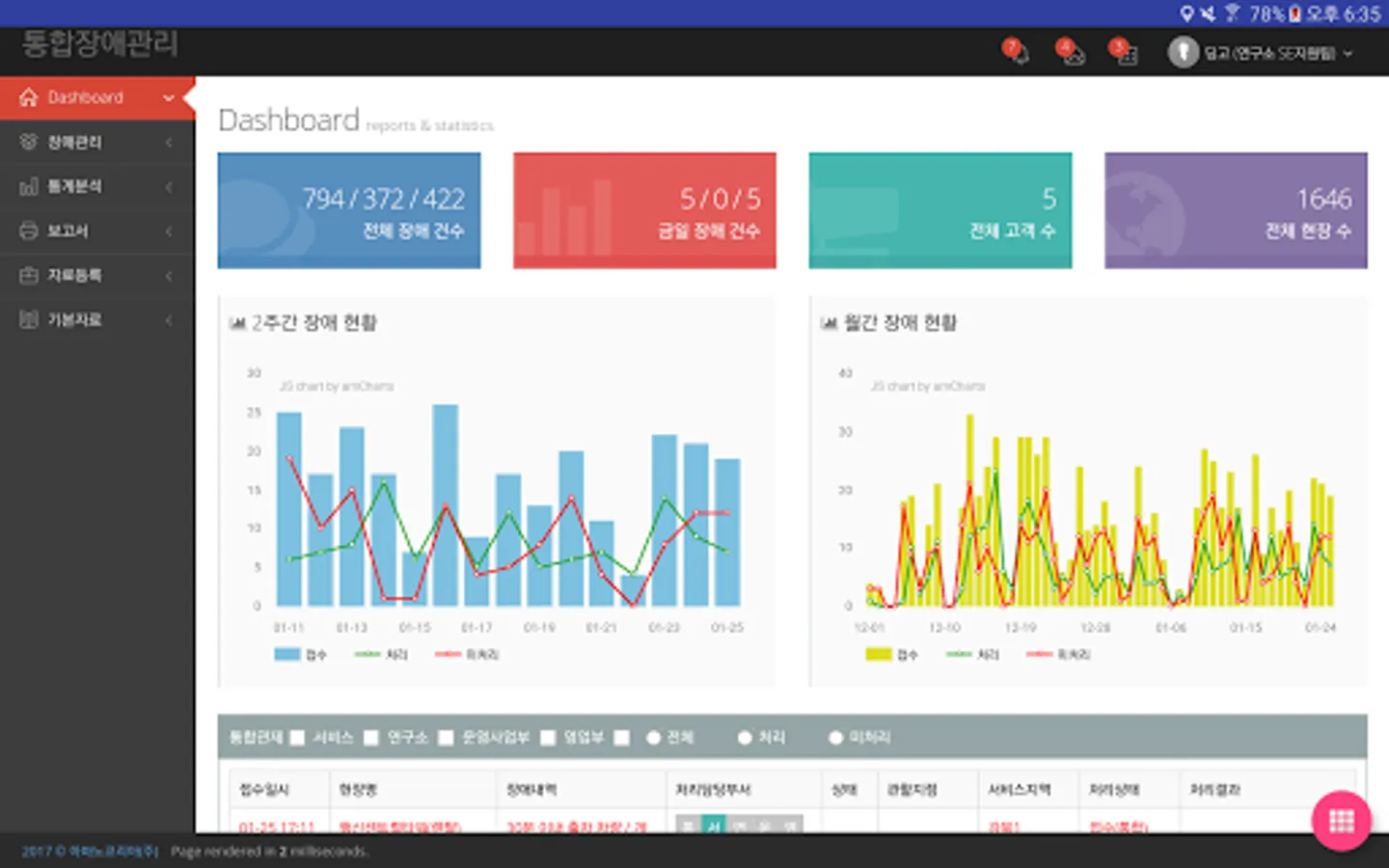
Task: Click the user avatar in the header
Action: coord(1184,52)
